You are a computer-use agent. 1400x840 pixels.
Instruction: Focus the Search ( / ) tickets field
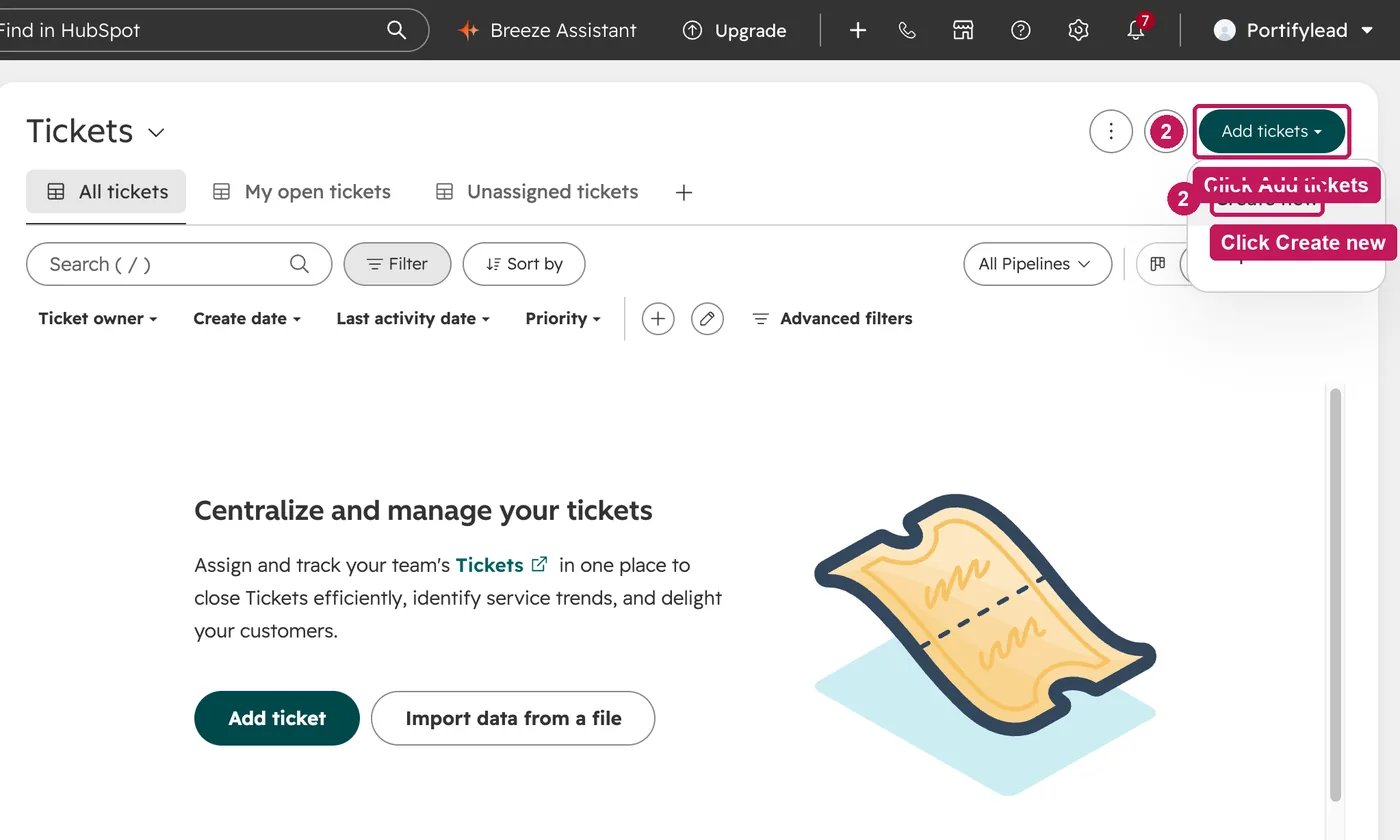[x=179, y=264]
